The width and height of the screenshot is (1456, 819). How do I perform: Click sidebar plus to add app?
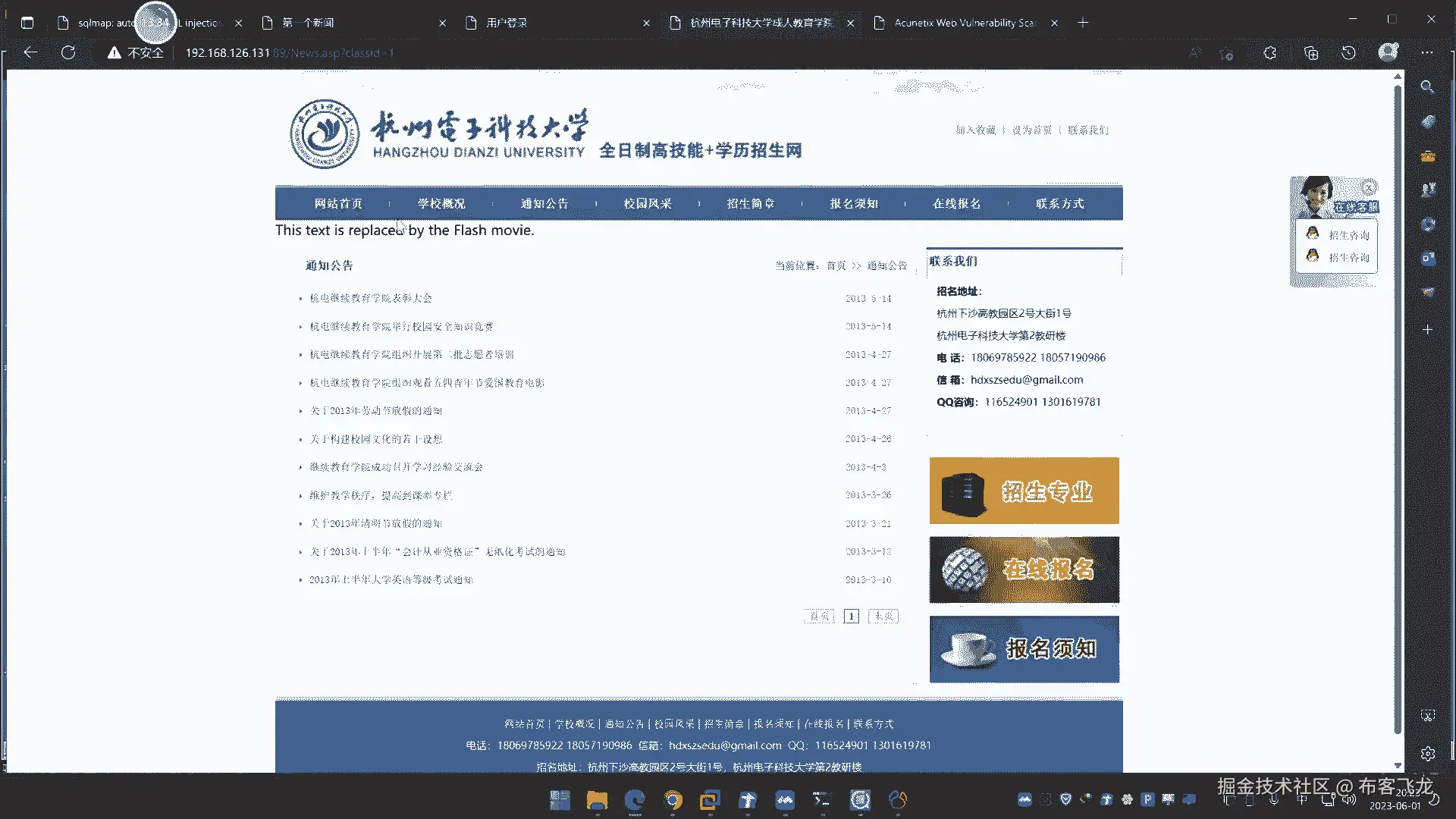tap(1427, 330)
